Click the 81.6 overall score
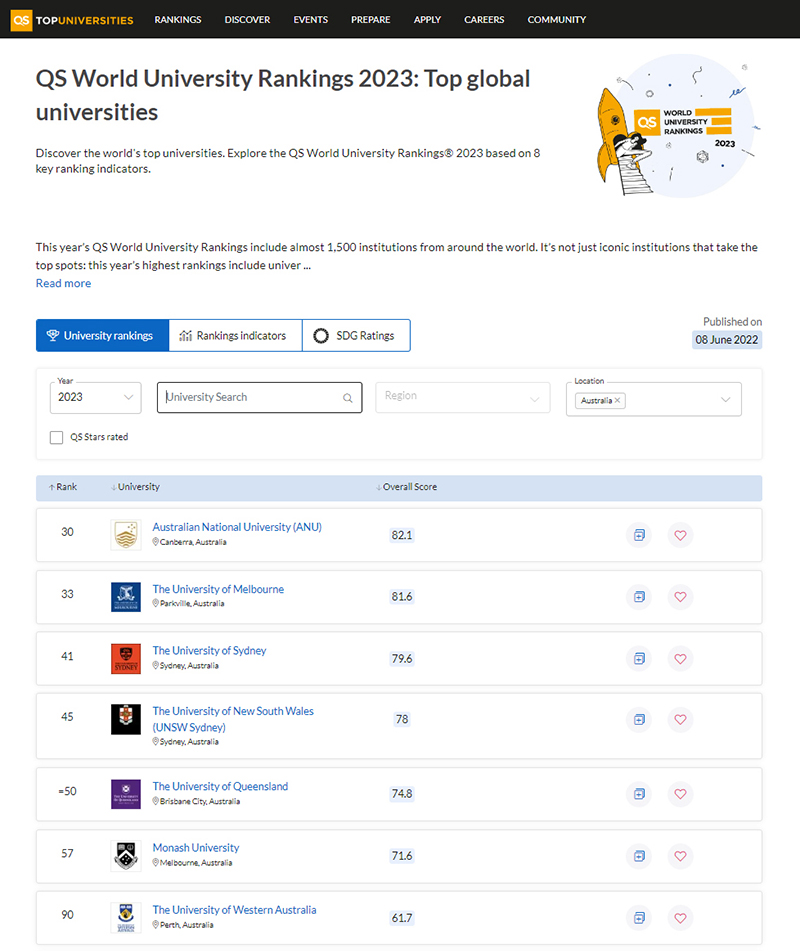Image resolution: width=800 pixels, height=951 pixels. click(x=402, y=597)
